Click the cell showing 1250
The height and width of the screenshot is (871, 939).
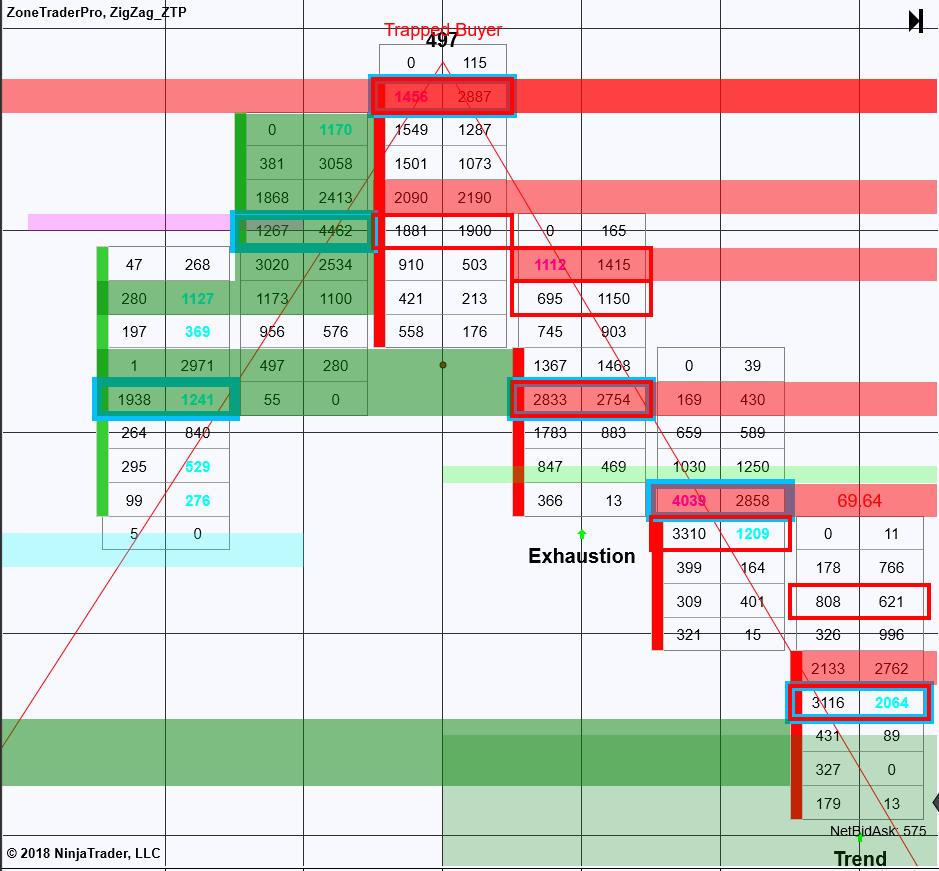point(752,467)
